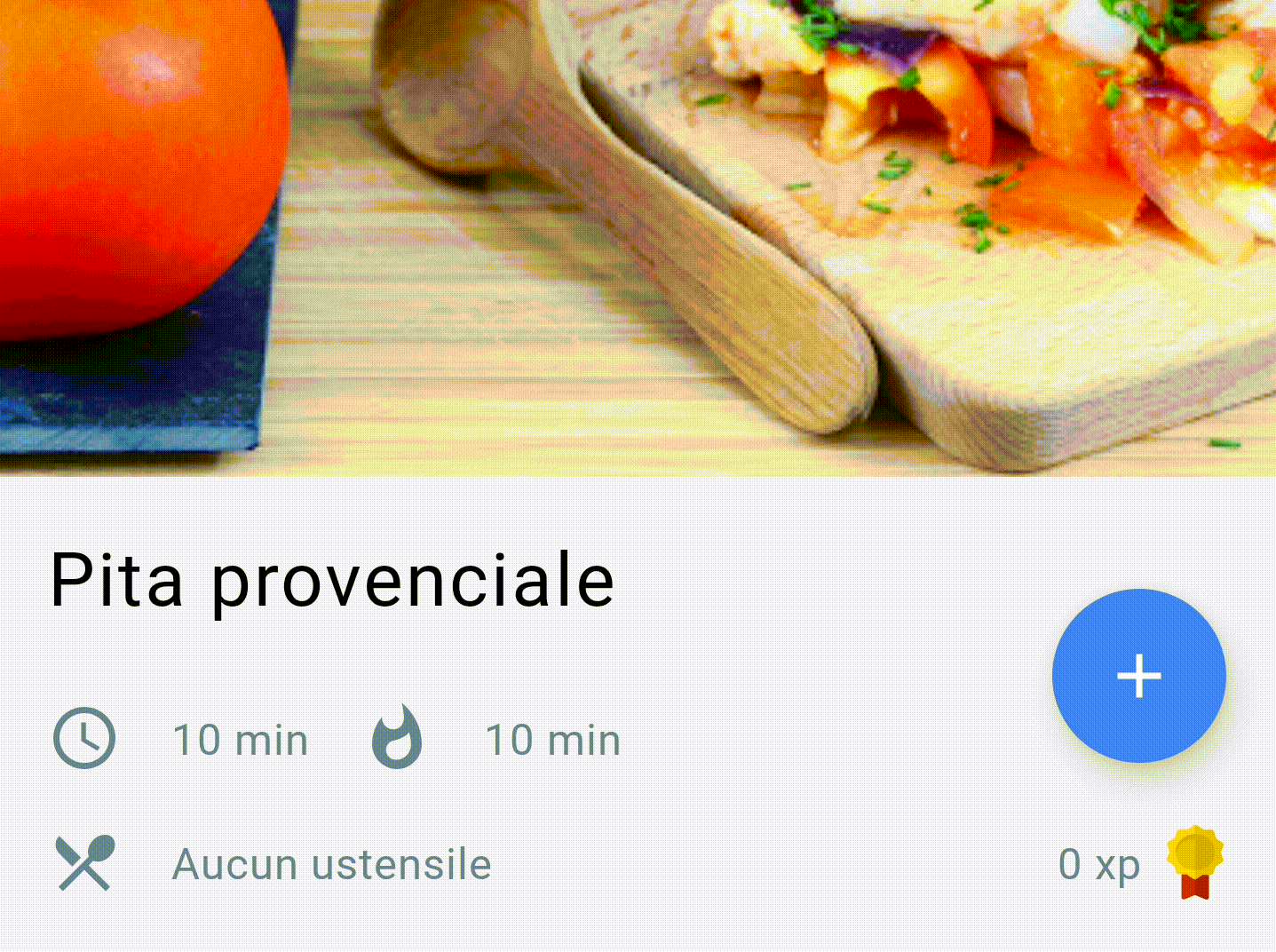Click the 10 min label beside the clock
This screenshot has height=952, width=1276.
click(241, 740)
